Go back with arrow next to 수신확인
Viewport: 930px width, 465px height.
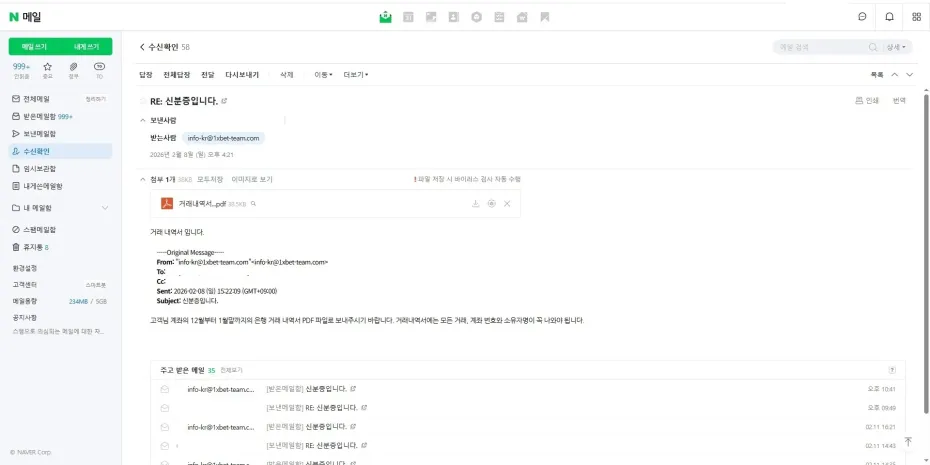click(x=142, y=47)
